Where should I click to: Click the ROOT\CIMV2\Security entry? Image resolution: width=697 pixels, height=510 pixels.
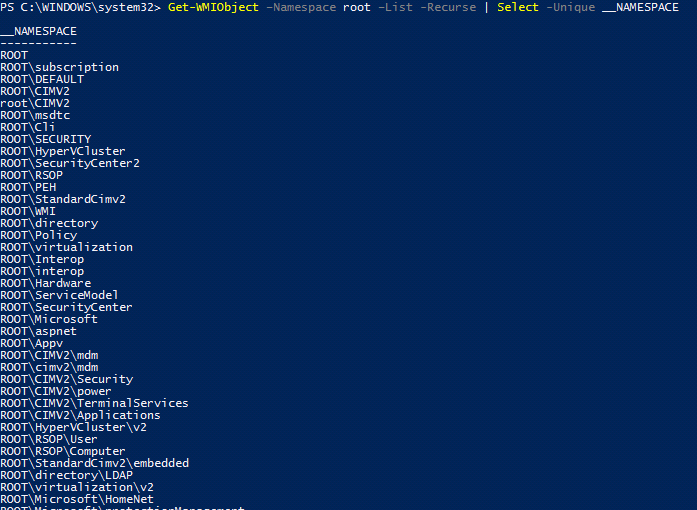click(x=67, y=380)
